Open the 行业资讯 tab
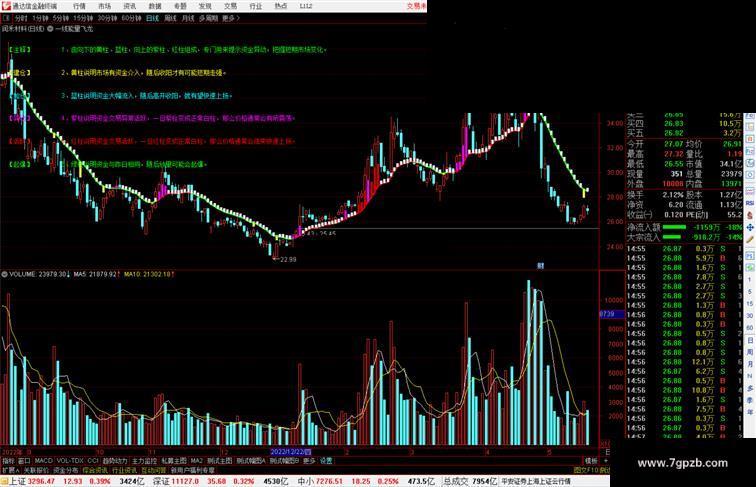This screenshot has width=756, height=487. coord(124,470)
